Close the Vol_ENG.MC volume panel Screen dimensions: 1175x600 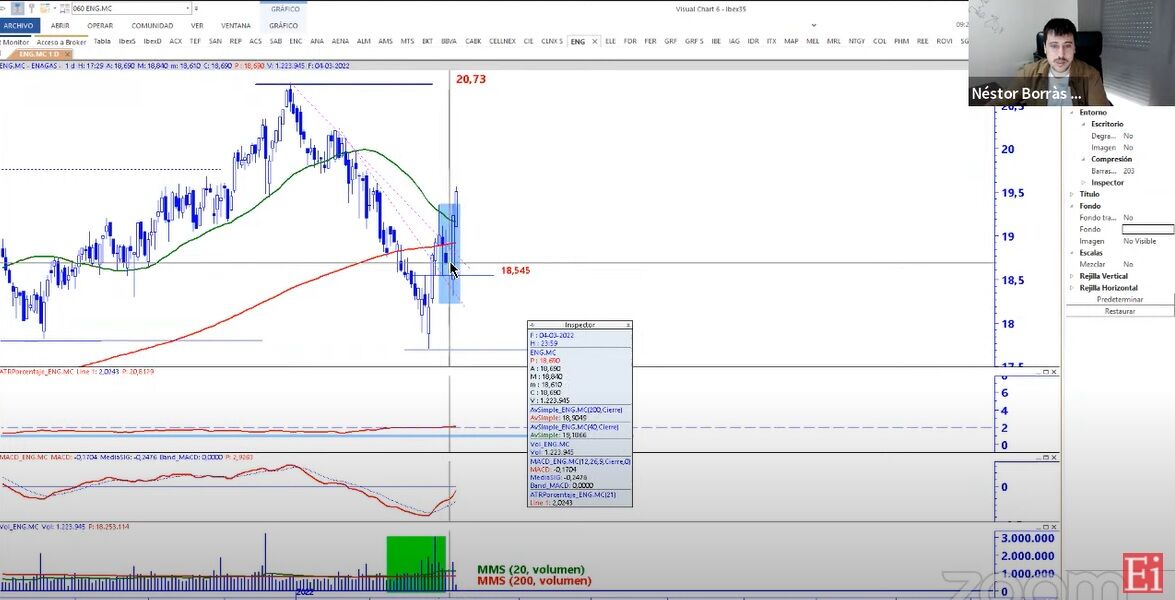[x=1054, y=527]
